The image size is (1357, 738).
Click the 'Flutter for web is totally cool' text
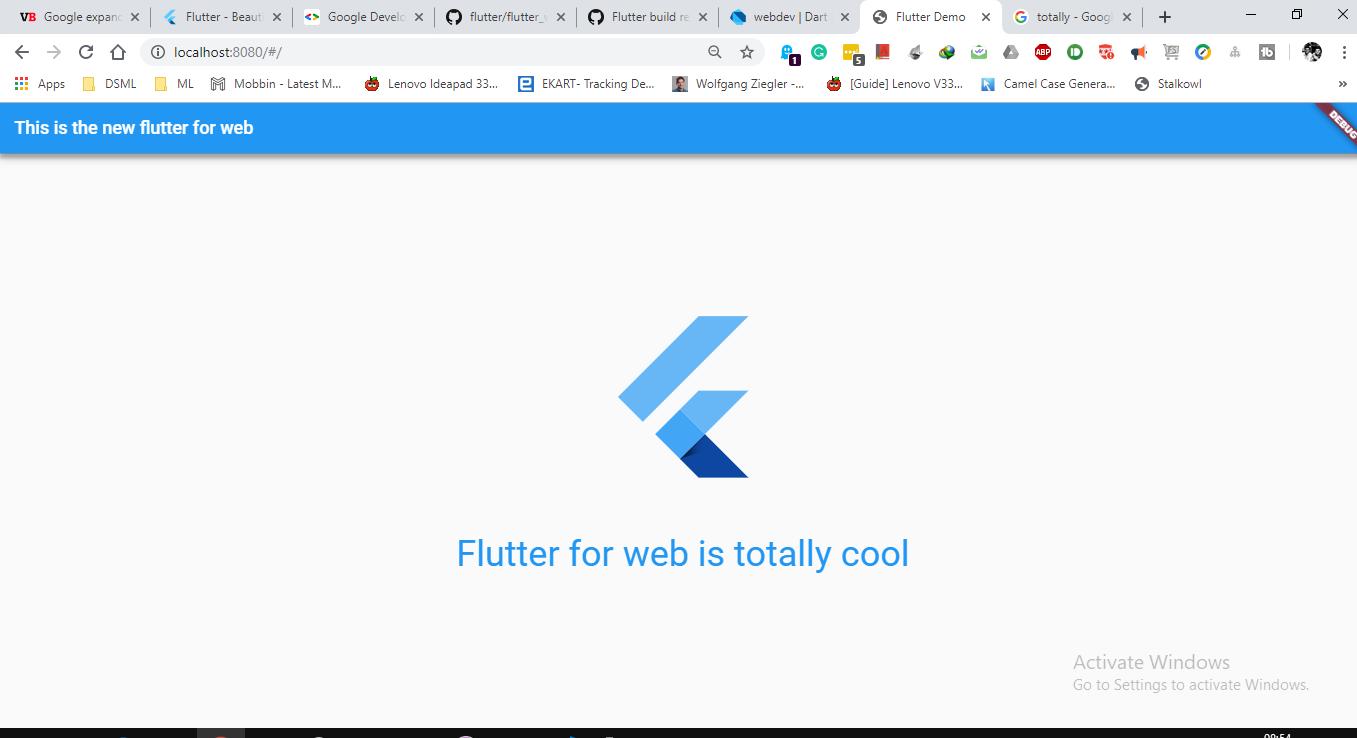coord(683,553)
